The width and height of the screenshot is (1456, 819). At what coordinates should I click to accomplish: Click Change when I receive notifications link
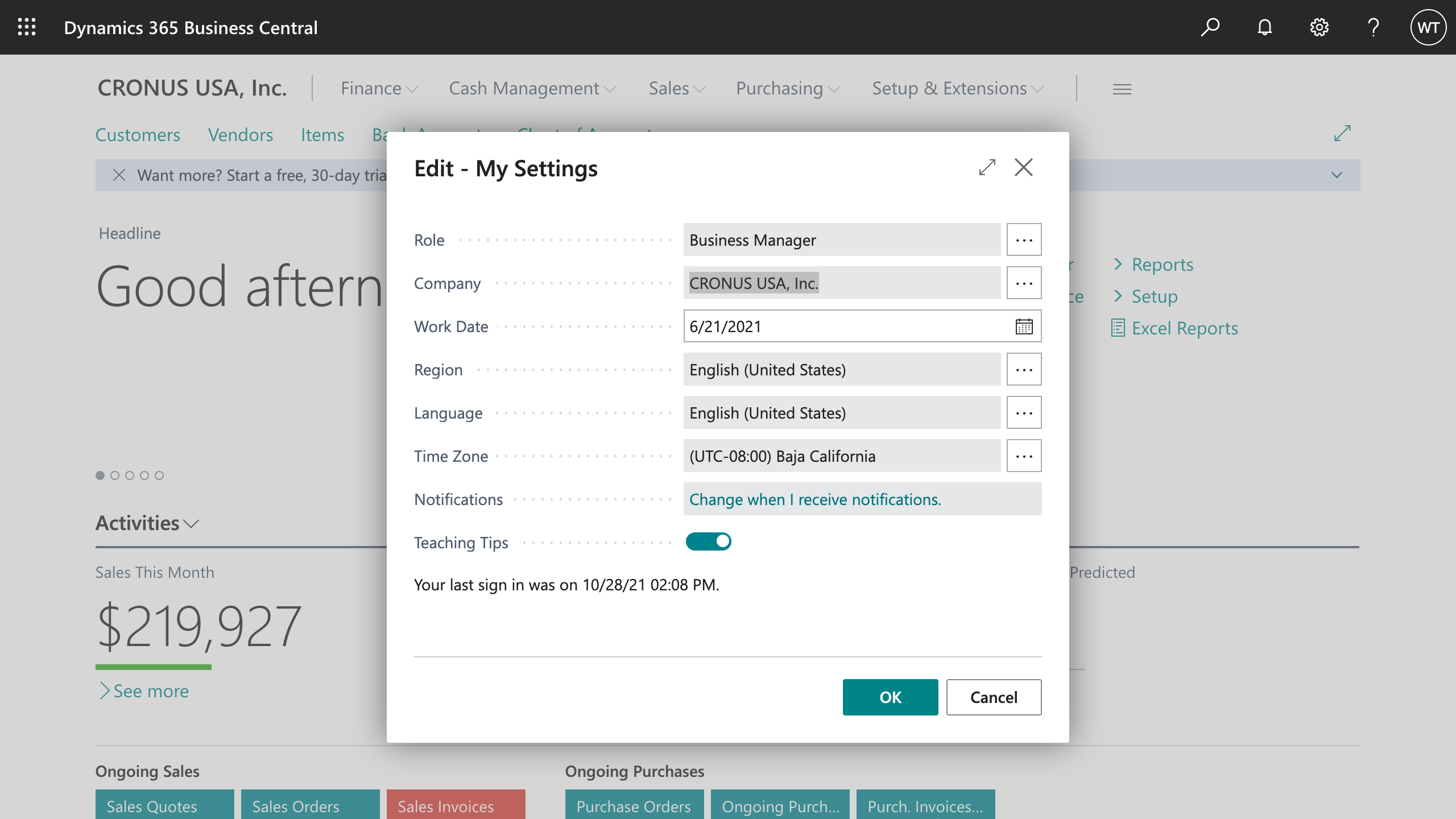(x=815, y=499)
